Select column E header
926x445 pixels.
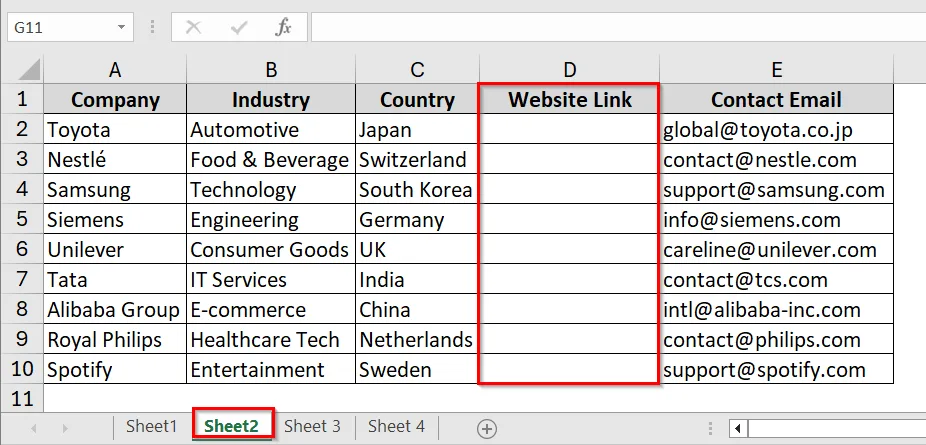point(777,70)
